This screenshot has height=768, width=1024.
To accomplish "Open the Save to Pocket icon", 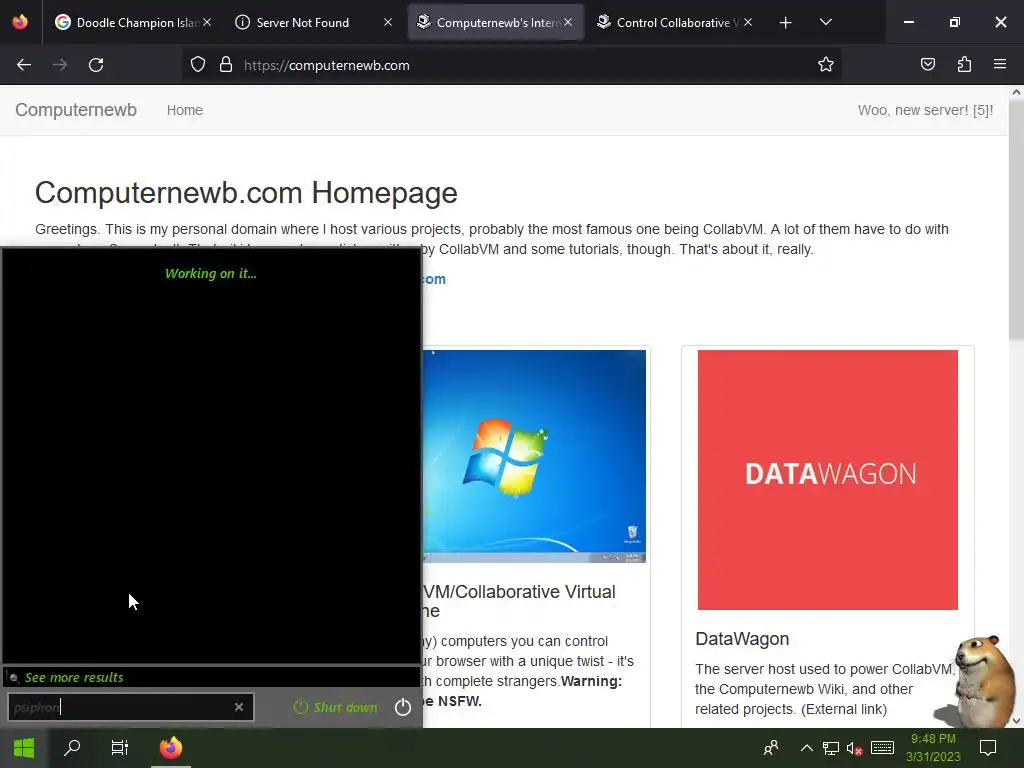I will click(x=927, y=65).
